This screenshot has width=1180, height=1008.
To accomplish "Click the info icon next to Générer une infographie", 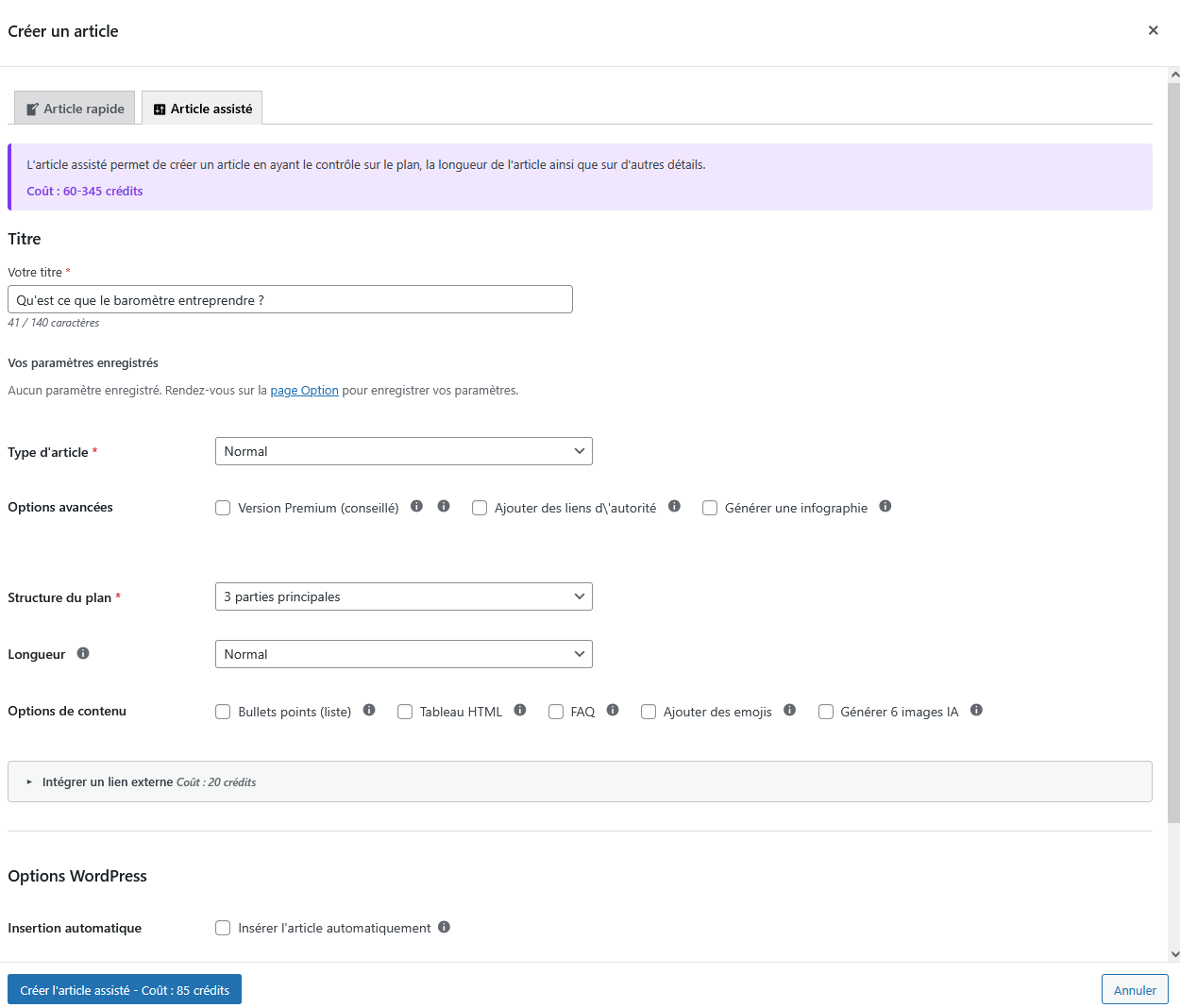I will click(x=885, y=506).
